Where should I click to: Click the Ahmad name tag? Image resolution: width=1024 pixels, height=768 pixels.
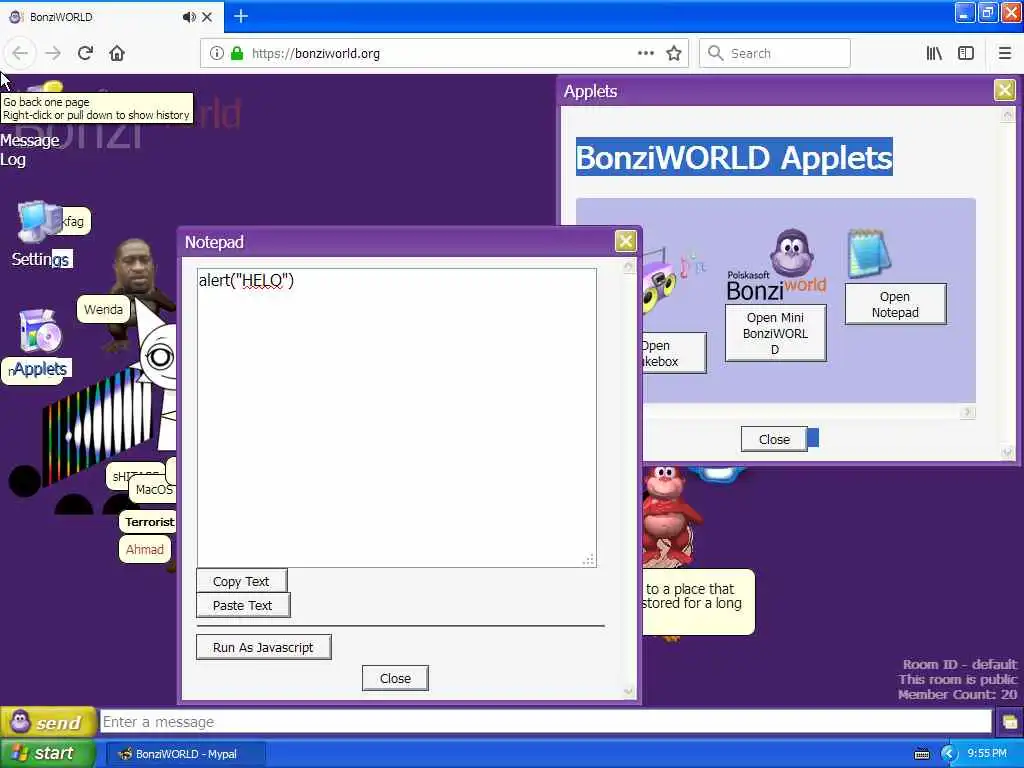point(144,549)
